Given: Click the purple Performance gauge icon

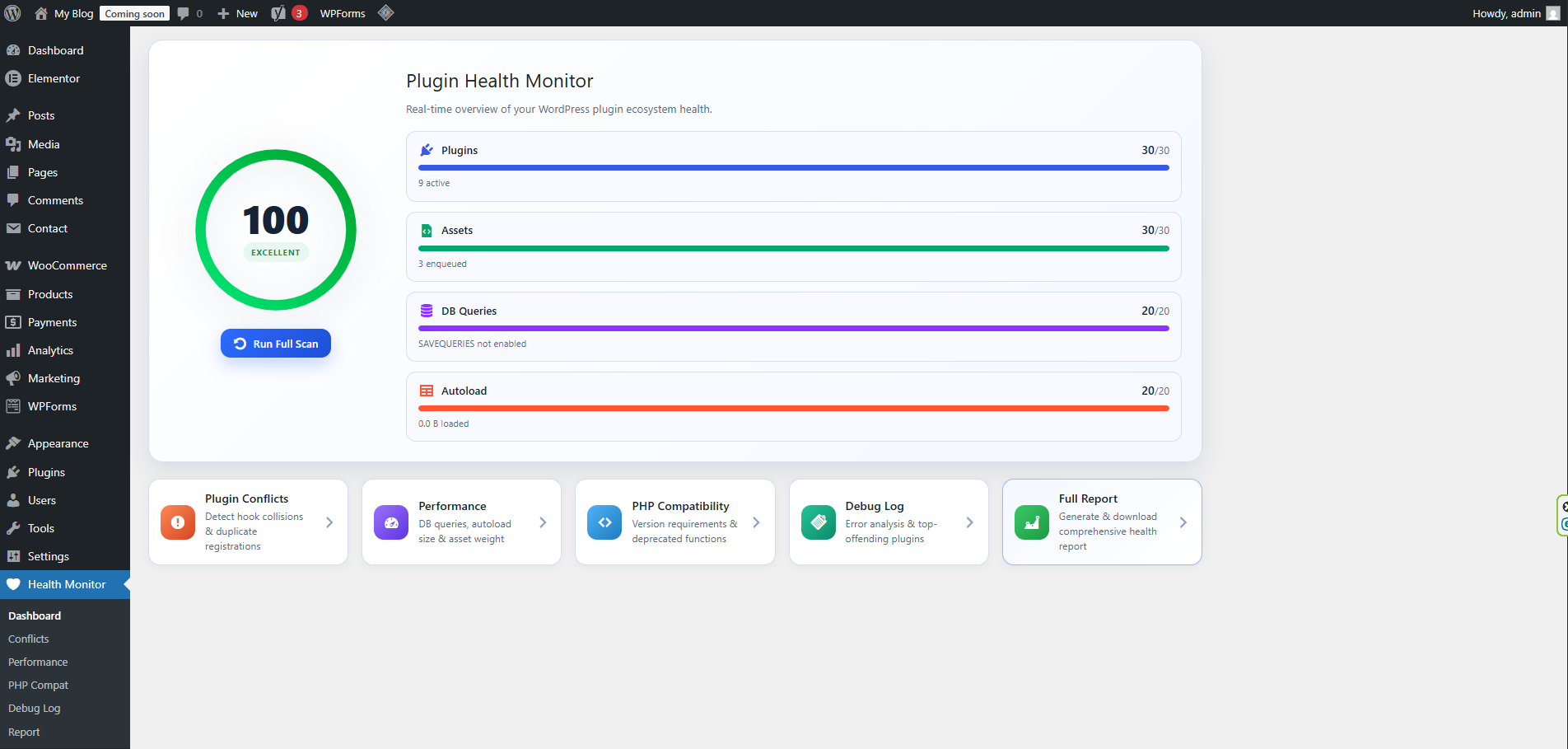Looking at the screenshot, I should [391, 522].
